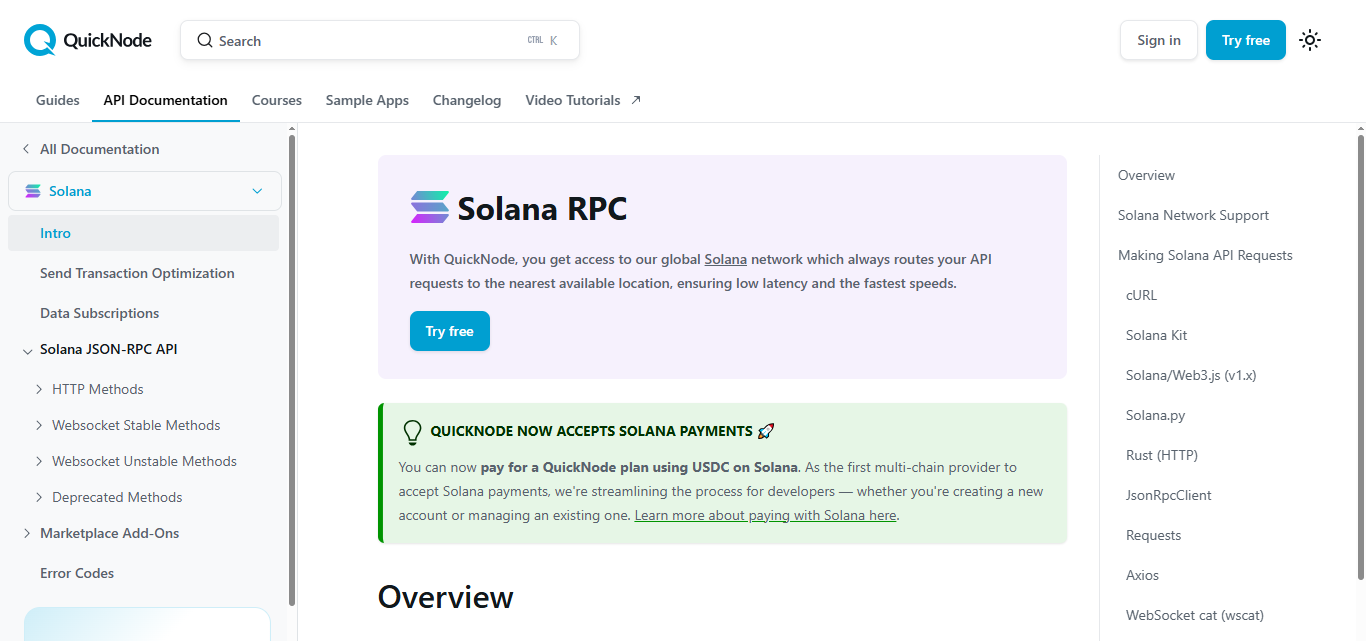The image size is (1366, 641).
Task: Open the Guides tab
Action: click(58, 100)
